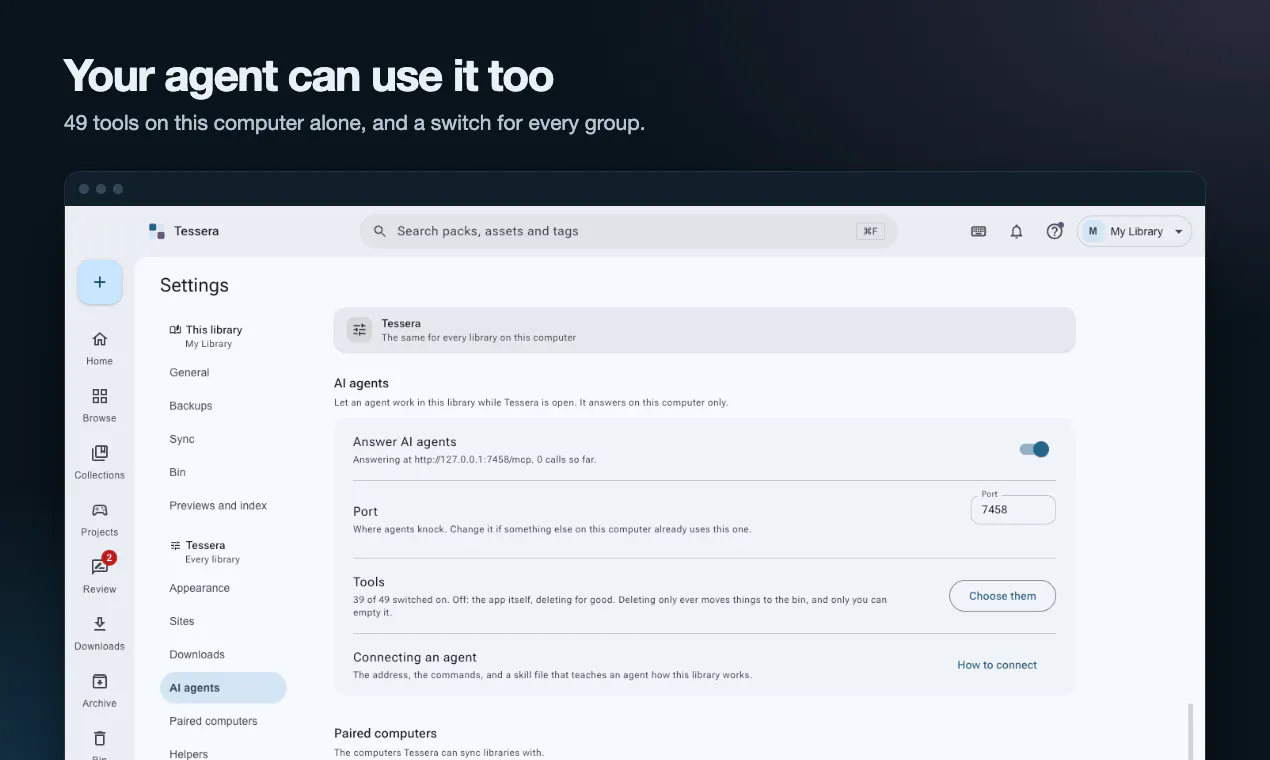Click the M avatar in the top bar
Image resolution: width=1270 pixels, height=760 pixels.
pyautogui.click(x=1093, y=231)
